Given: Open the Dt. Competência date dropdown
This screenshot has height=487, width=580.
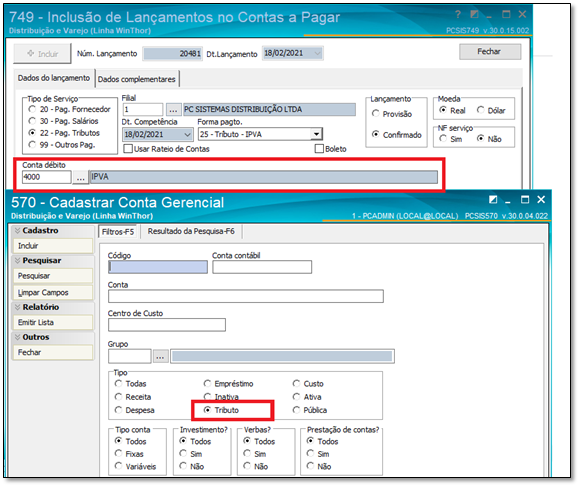Looking at the screenshot, I should (188, 135).
